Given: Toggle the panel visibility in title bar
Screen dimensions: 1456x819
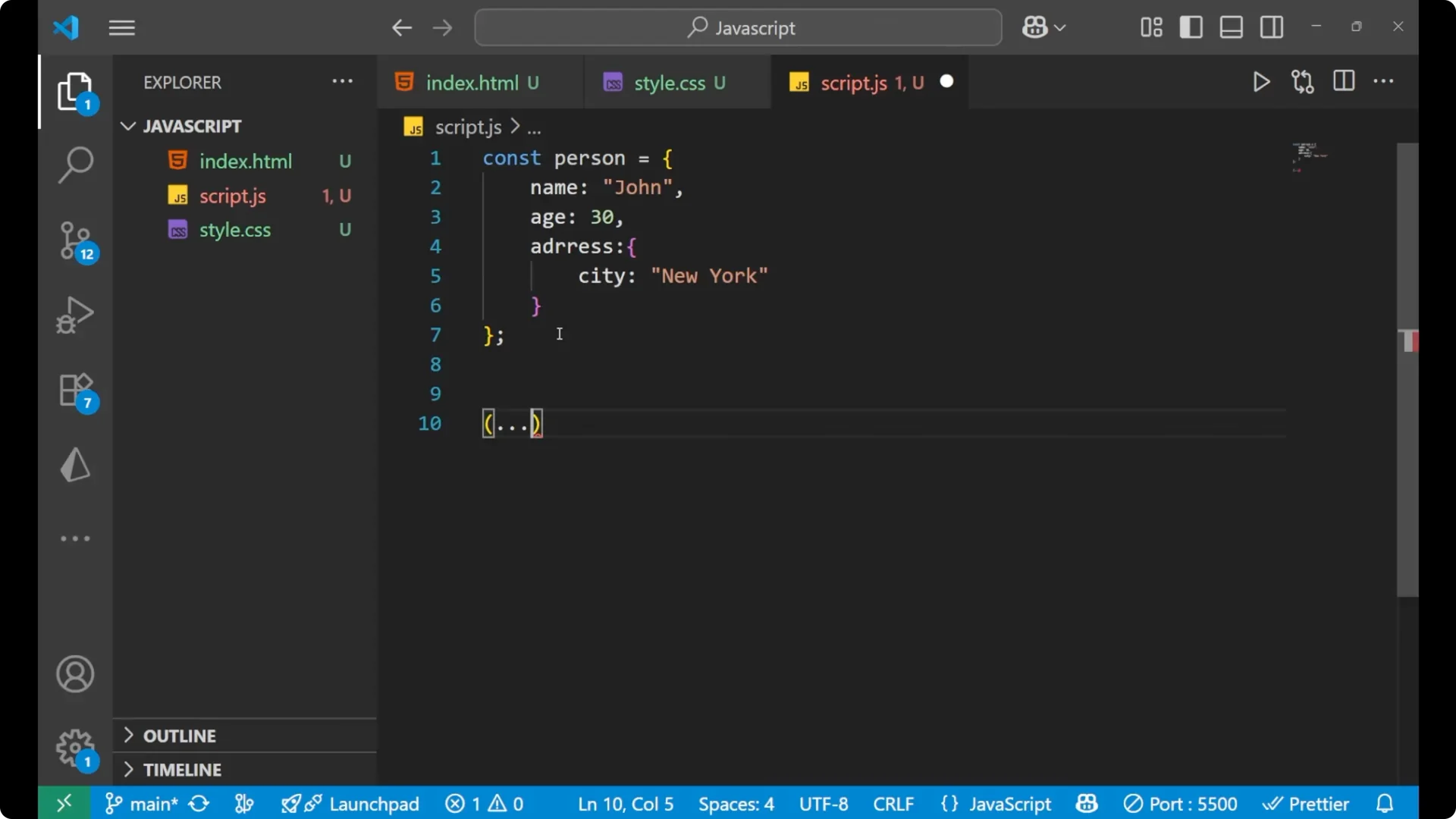Looking at the screenshot, I should [1230, 27].
